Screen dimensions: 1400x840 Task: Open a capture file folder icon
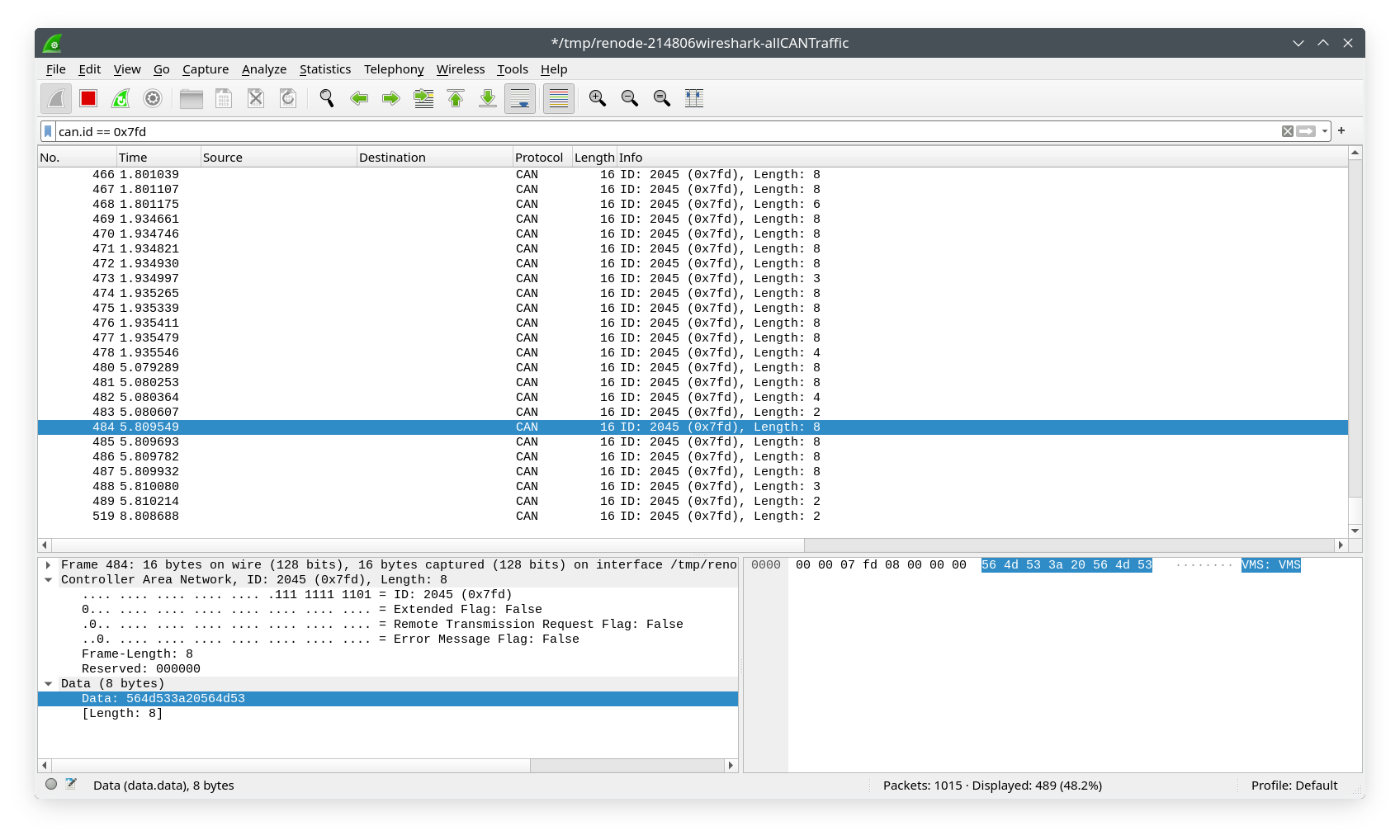192,99
